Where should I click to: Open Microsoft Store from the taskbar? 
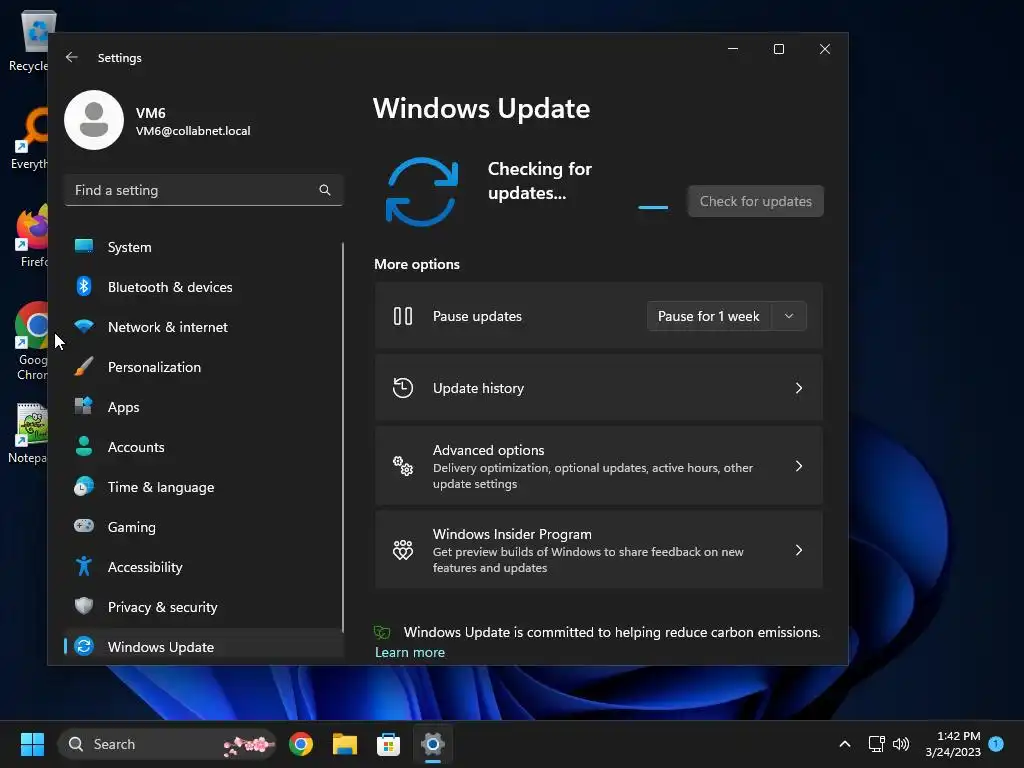pyautogui.click(x=389, y=744)
